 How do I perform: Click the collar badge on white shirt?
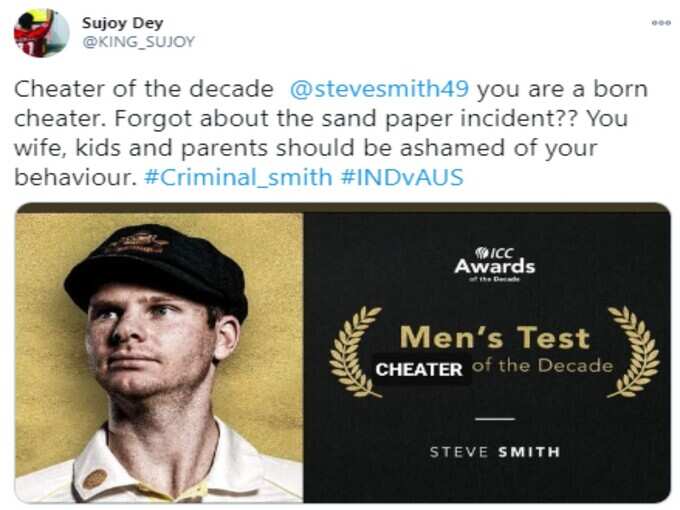tap(95, 479)
